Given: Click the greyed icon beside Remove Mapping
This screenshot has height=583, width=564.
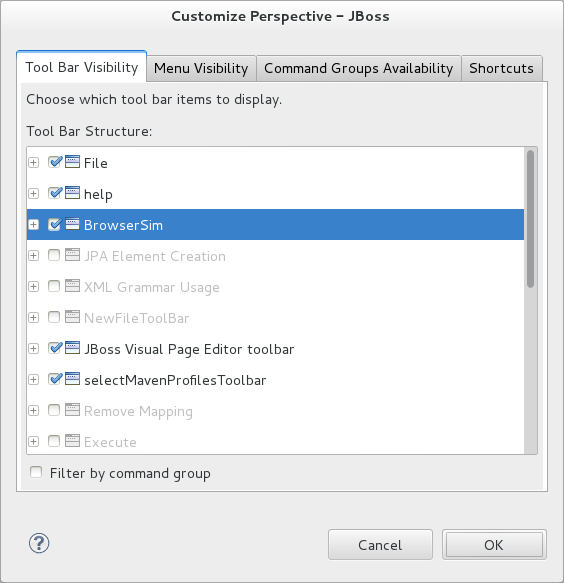Looking at the screenshot, I should point(72,410).
